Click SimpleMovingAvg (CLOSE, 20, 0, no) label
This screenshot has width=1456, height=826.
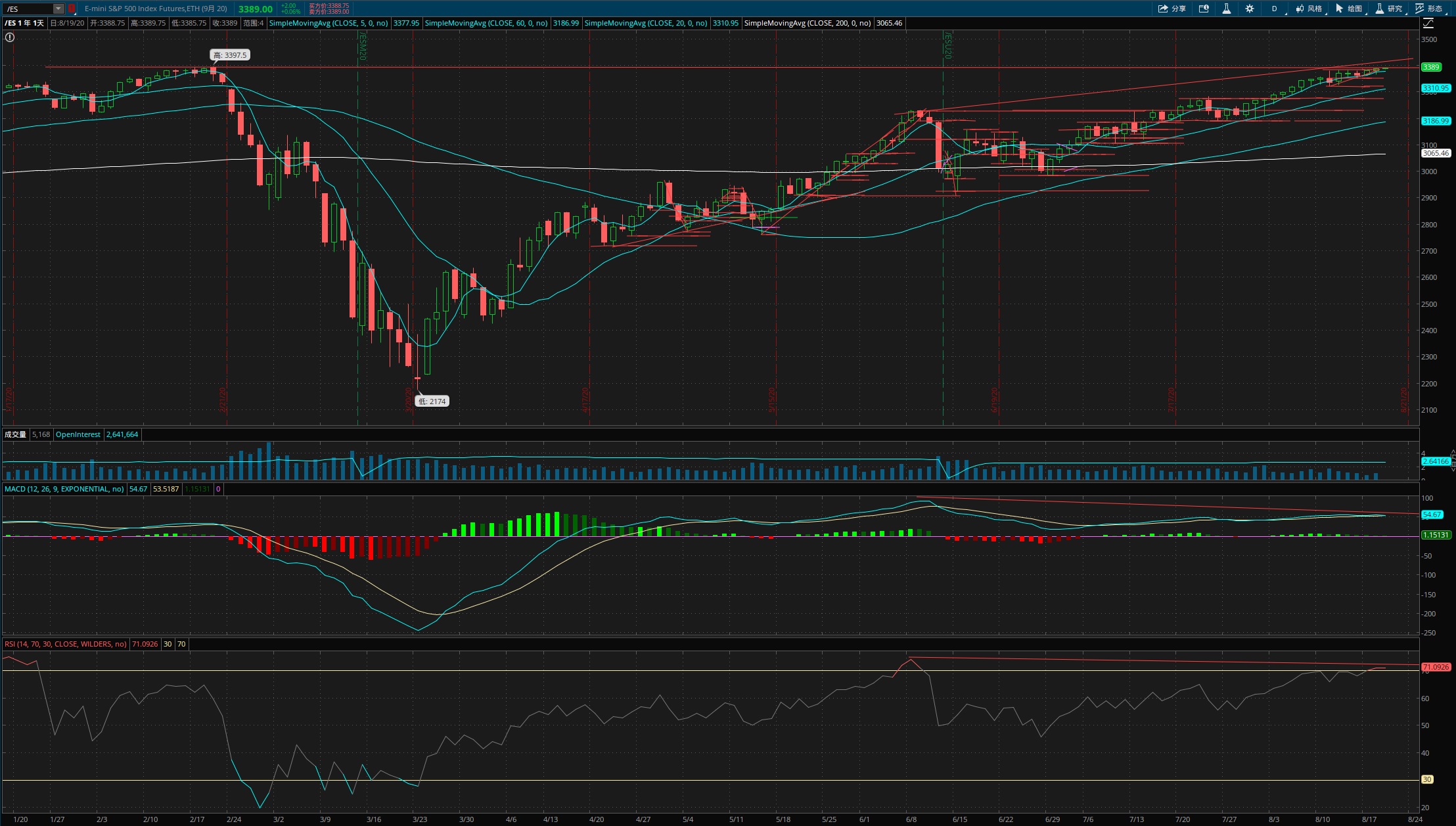coord(646,23)
